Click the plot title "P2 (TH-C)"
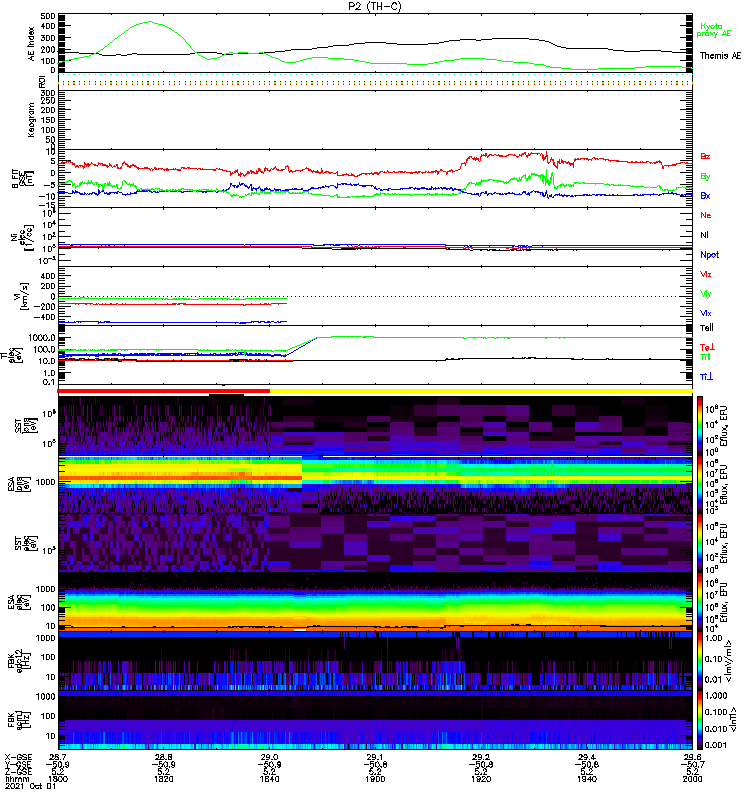The image size is (750, 800). tap(374, 6)
